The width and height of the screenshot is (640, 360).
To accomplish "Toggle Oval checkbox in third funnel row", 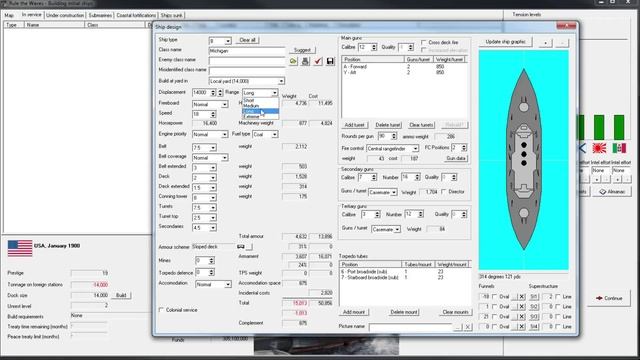I will coord(494,317).
